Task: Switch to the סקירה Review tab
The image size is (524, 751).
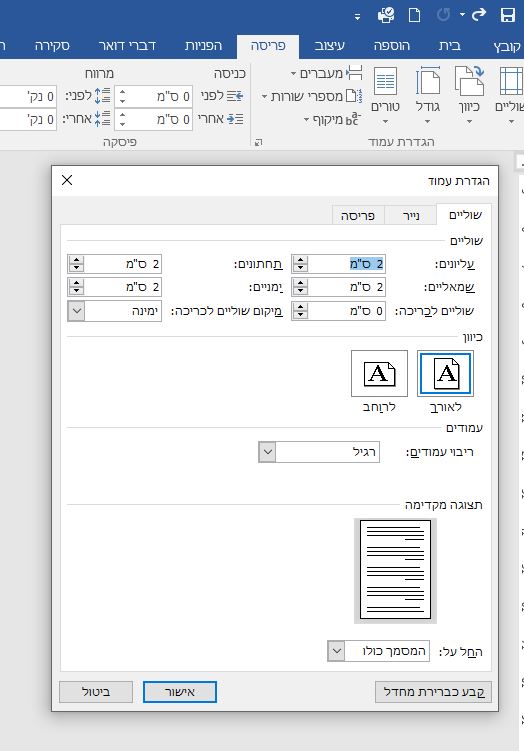Action: (52, 46)
